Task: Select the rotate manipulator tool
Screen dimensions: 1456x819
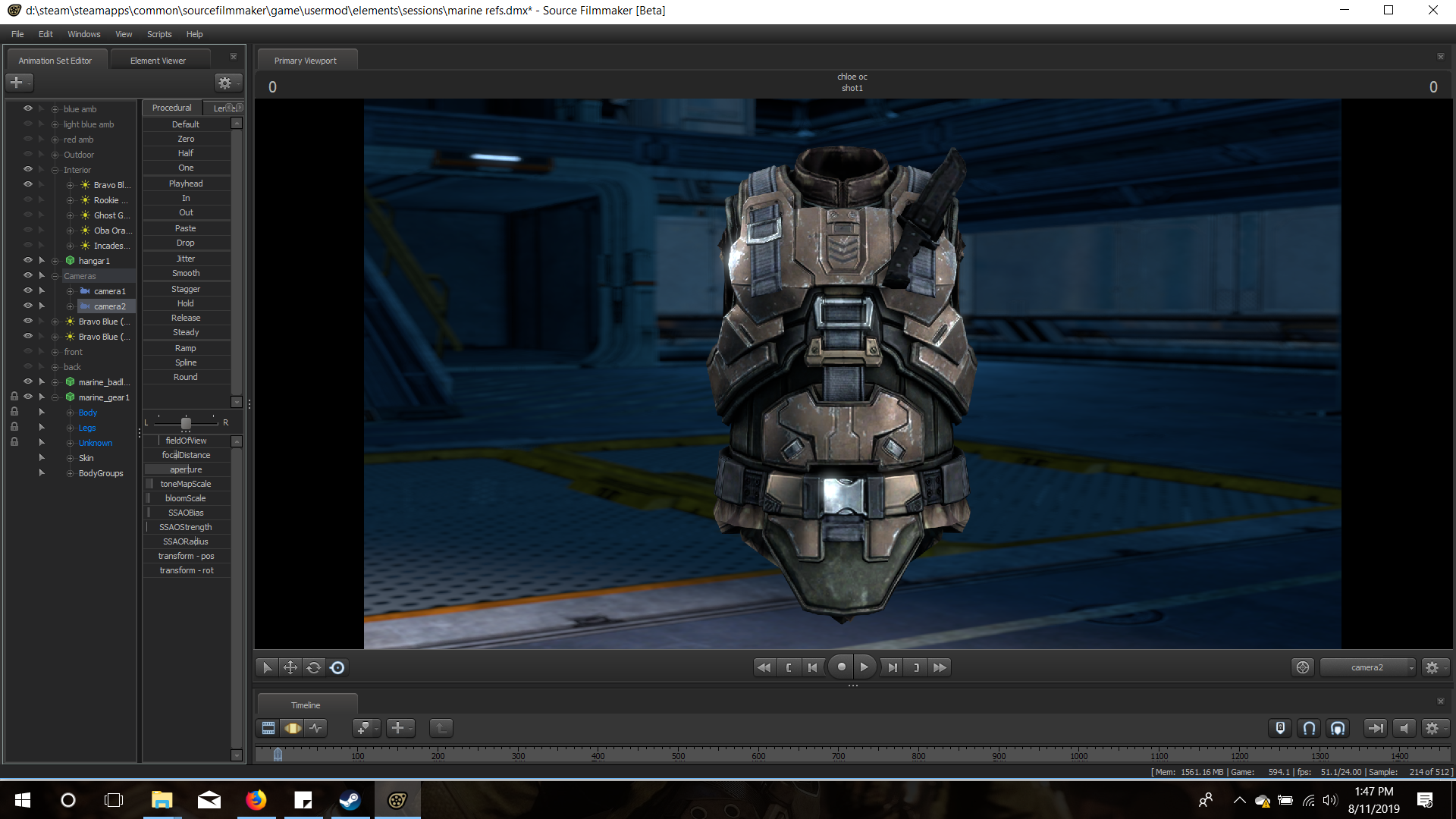Action: 313,667
